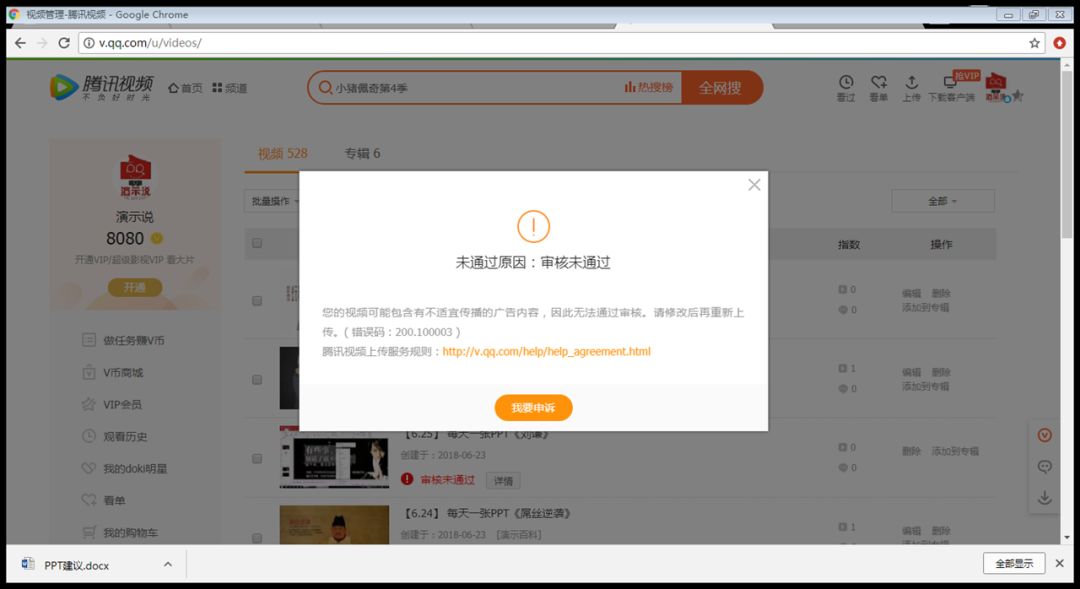The width and height of the screenshot is (1080, 589).
Task: Tick the checkbox for the 6.25 video
Action: point(257,459)
